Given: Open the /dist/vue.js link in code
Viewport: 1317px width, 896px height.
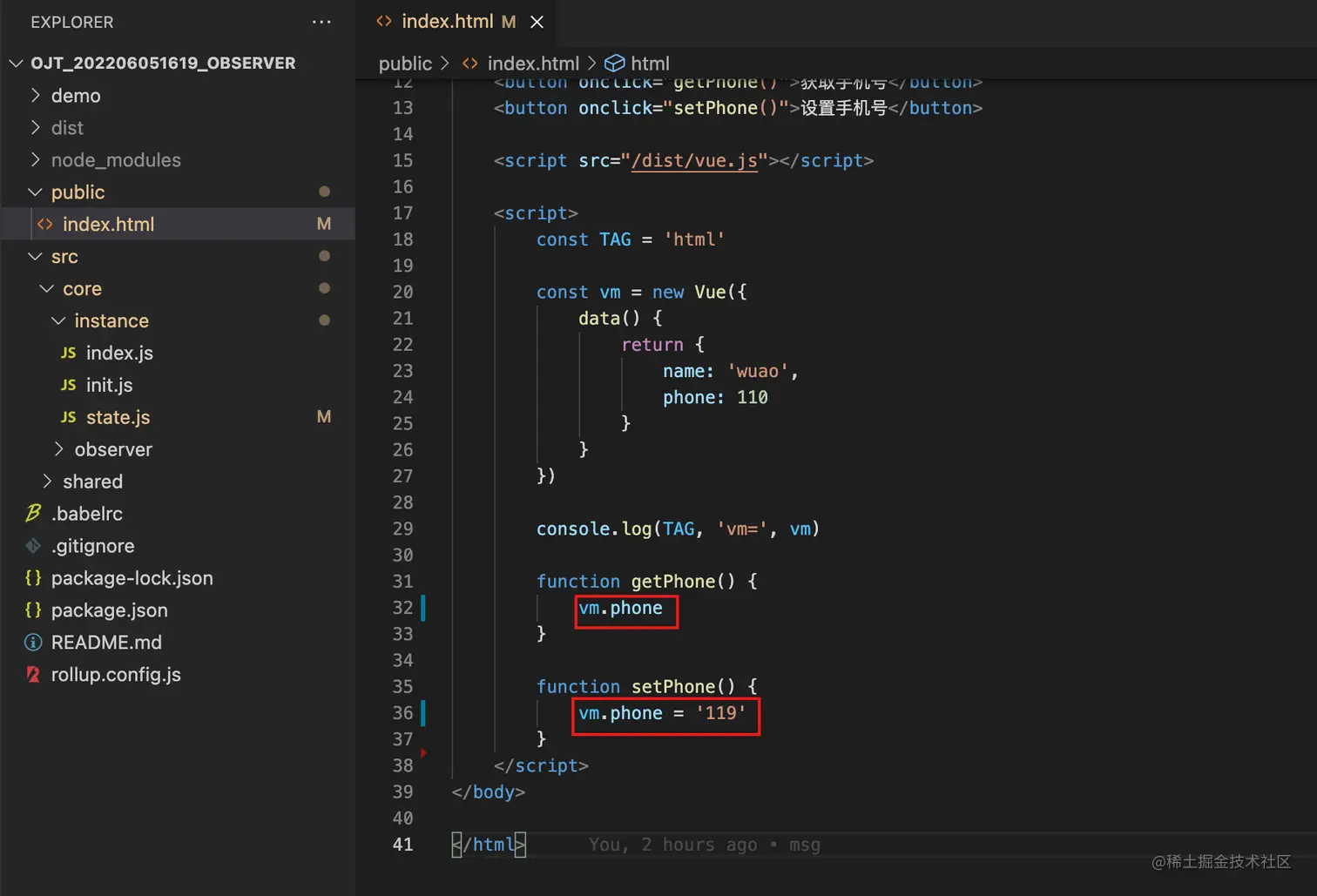Looking at the screenshot, I should [693, 160].
